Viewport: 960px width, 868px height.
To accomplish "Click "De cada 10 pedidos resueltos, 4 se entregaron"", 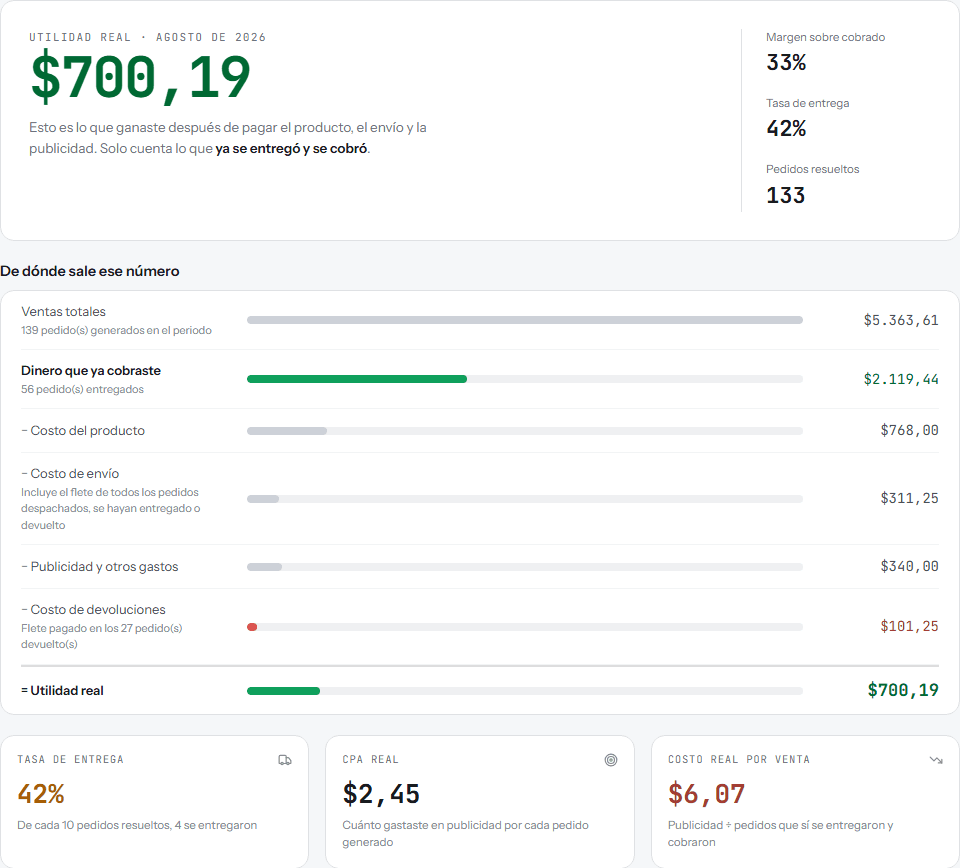I will coord(137,825).
